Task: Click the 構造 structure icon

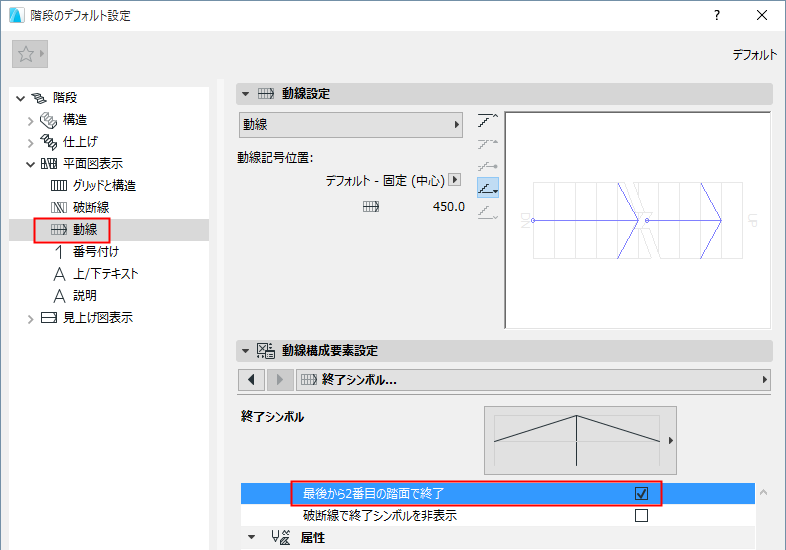Action: point(49,120)
